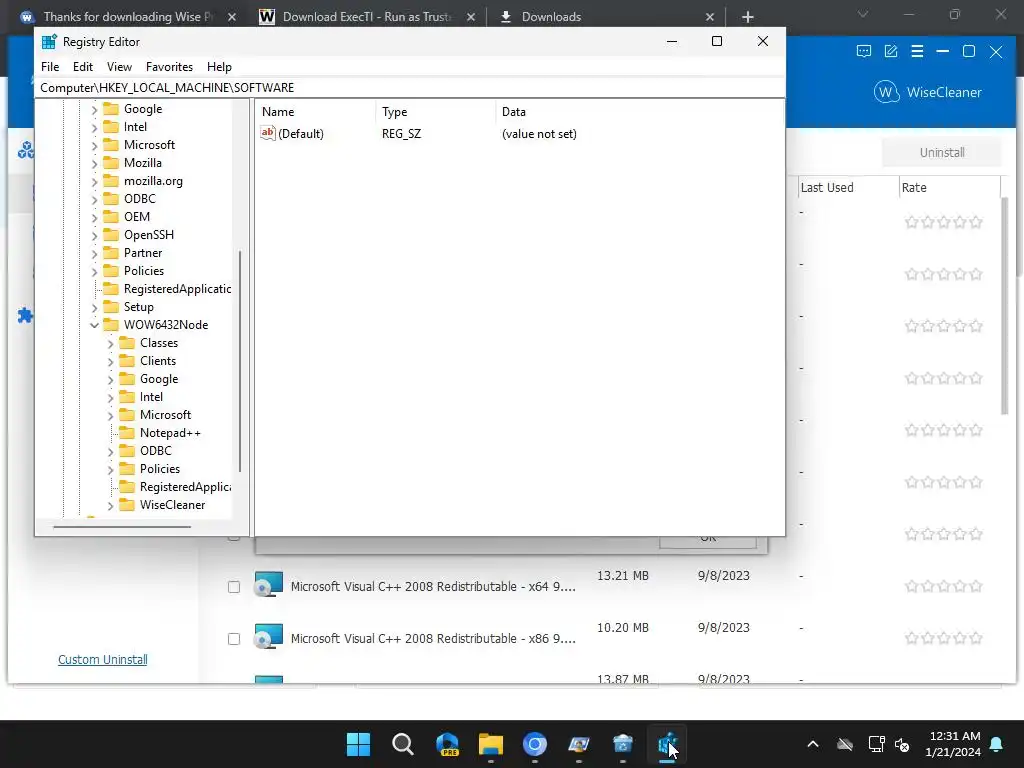Click the Uninstall button in Wise Program Uninstaller
The image size is (1024, 768).
[x=942, y=152]
